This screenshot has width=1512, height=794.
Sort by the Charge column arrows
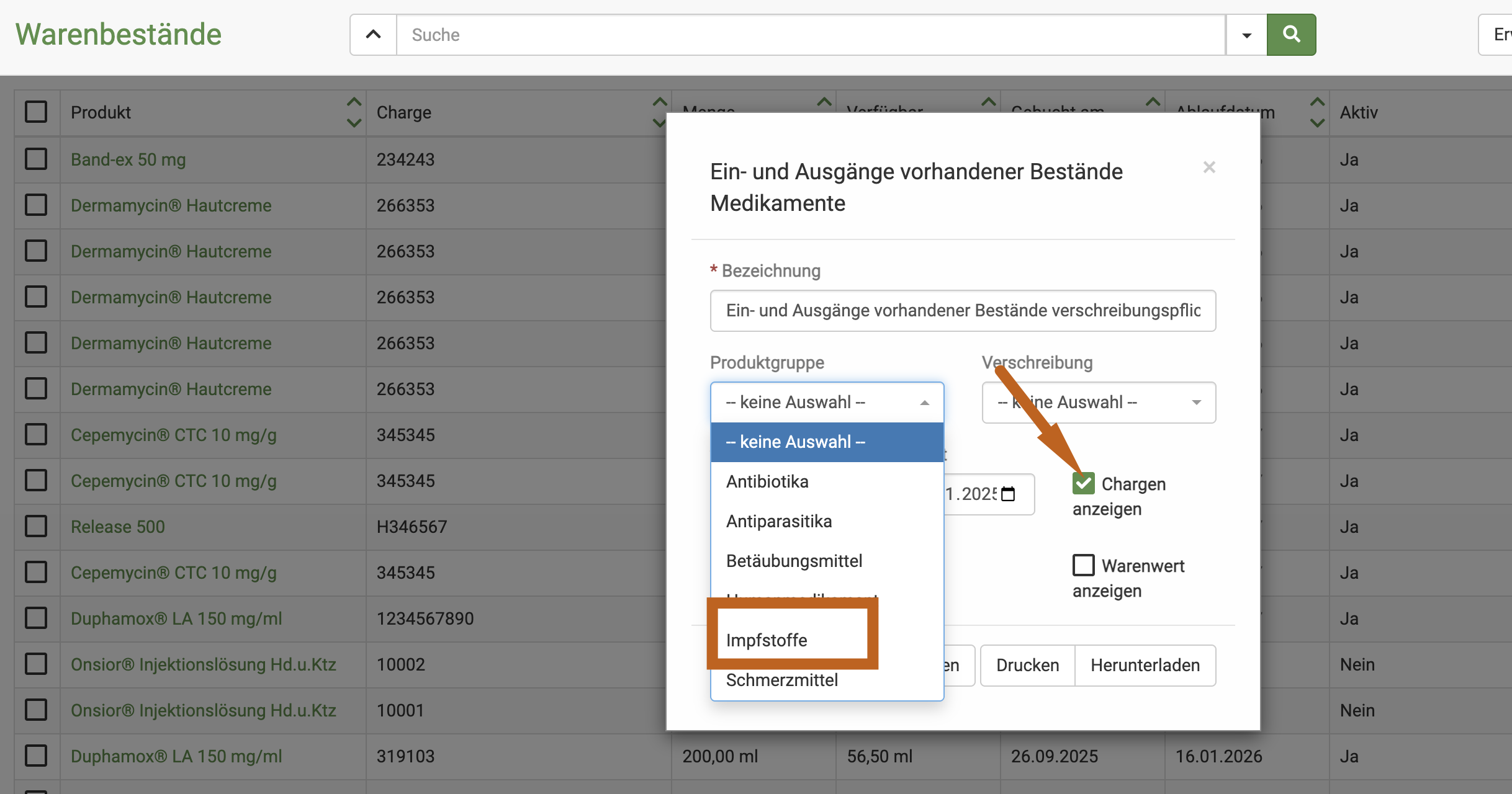(x=659, y=112)
